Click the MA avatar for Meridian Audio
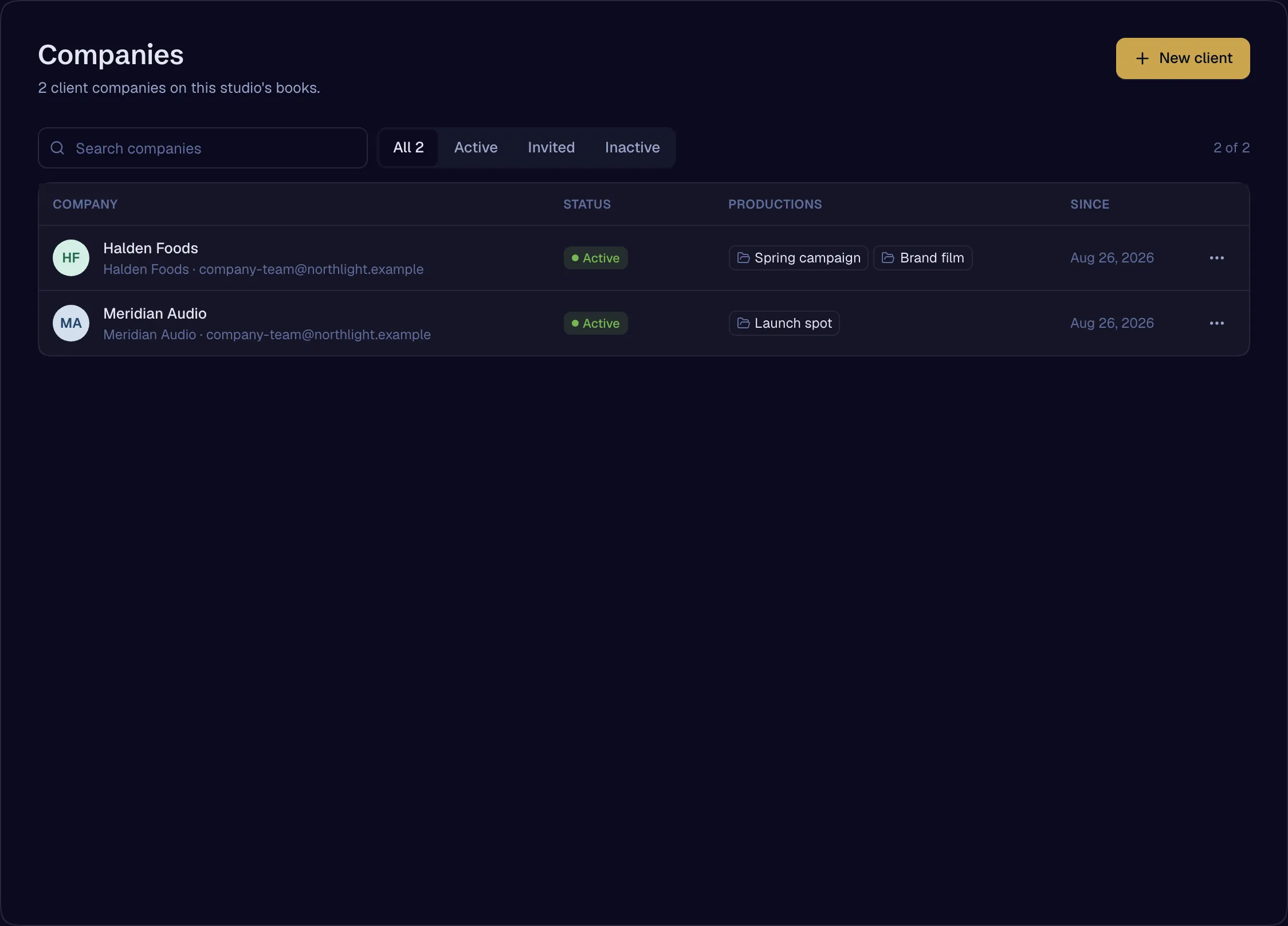Viewport: 1288px width, 926px height. (x=71, y=323)
